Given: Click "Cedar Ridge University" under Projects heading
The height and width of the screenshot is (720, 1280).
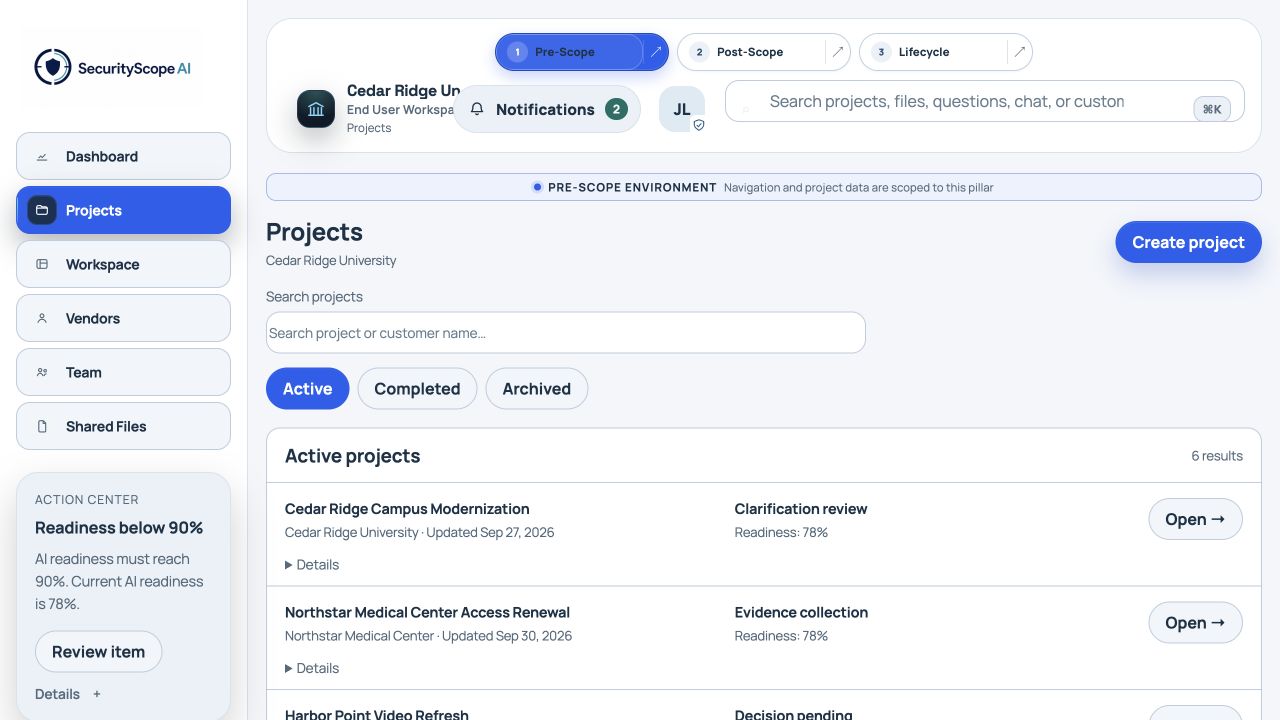Looking at the screenshot, I should click(331, 261).
